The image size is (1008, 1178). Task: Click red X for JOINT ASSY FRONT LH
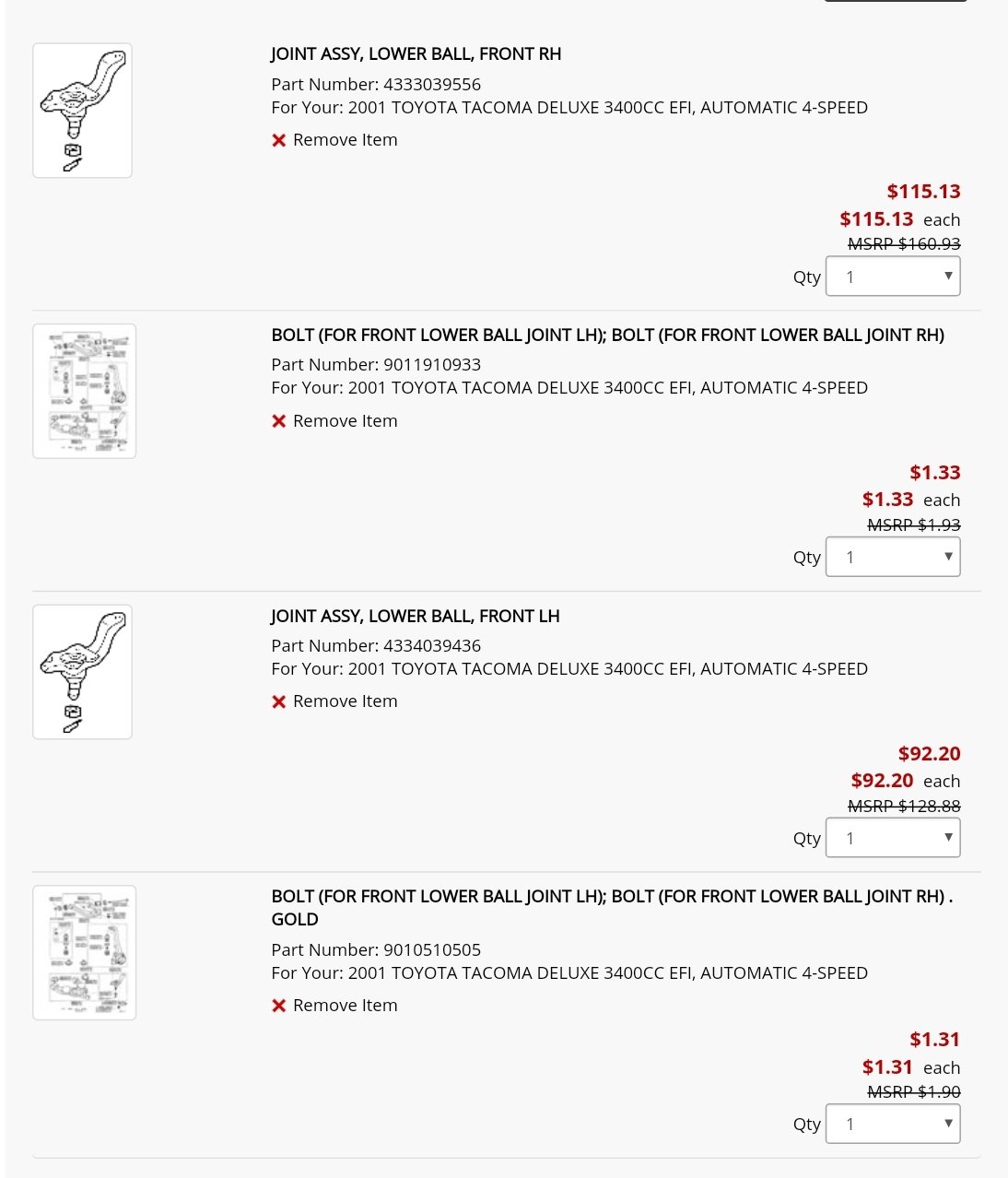click(279, 702)
